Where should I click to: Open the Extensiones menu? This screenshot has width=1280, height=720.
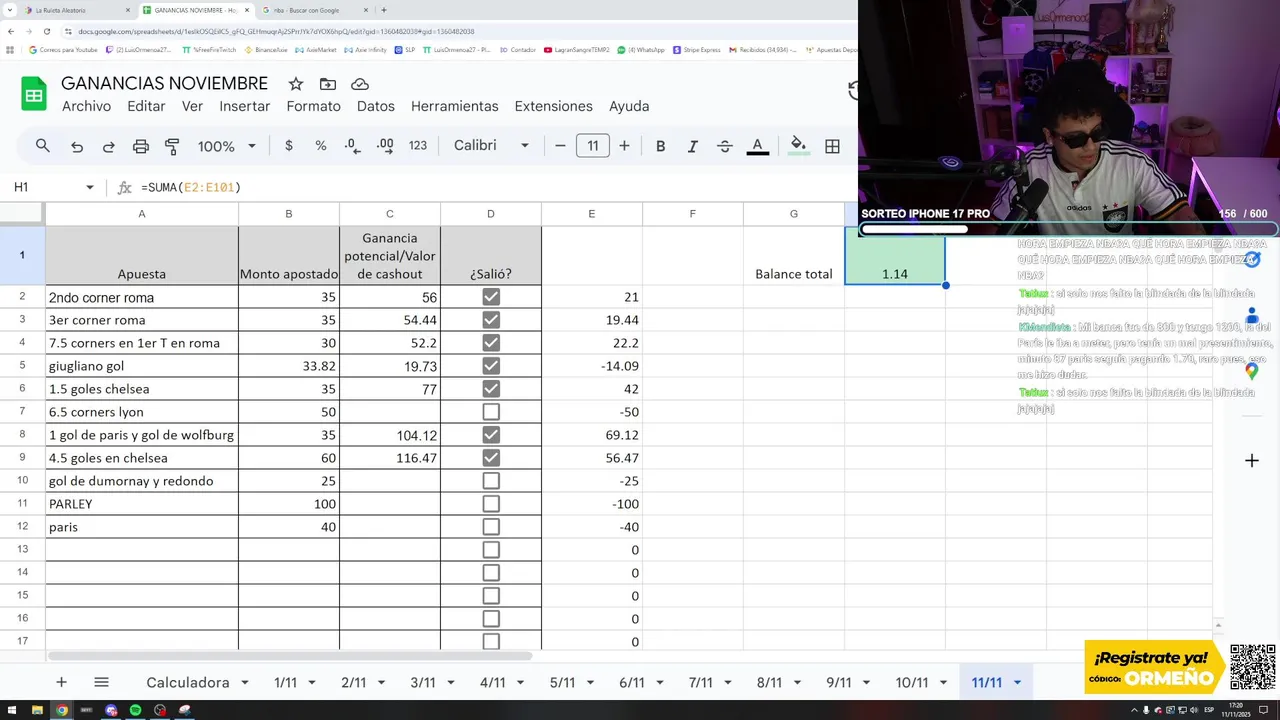click(x=553, y=106)
